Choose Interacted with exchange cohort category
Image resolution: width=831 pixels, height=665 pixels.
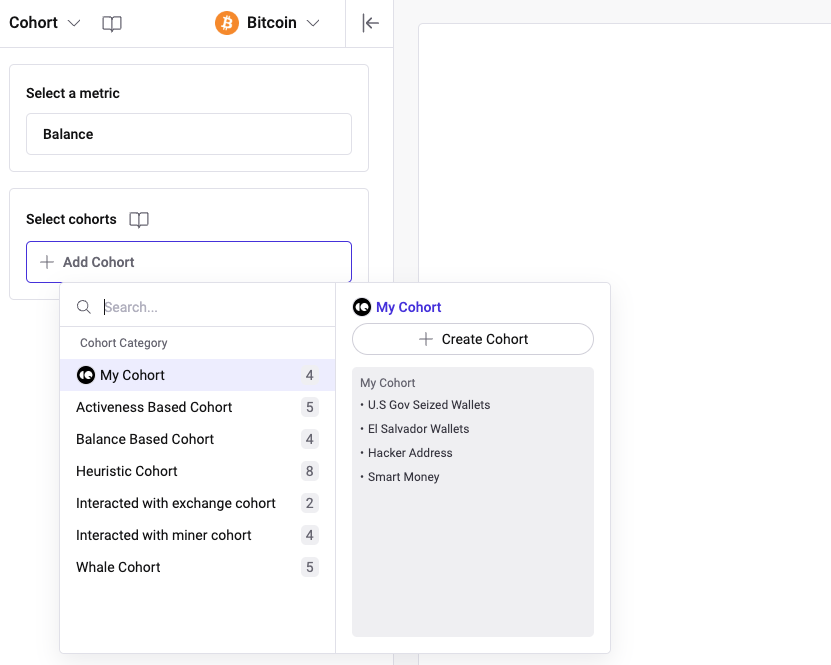(x=176, y=503)
